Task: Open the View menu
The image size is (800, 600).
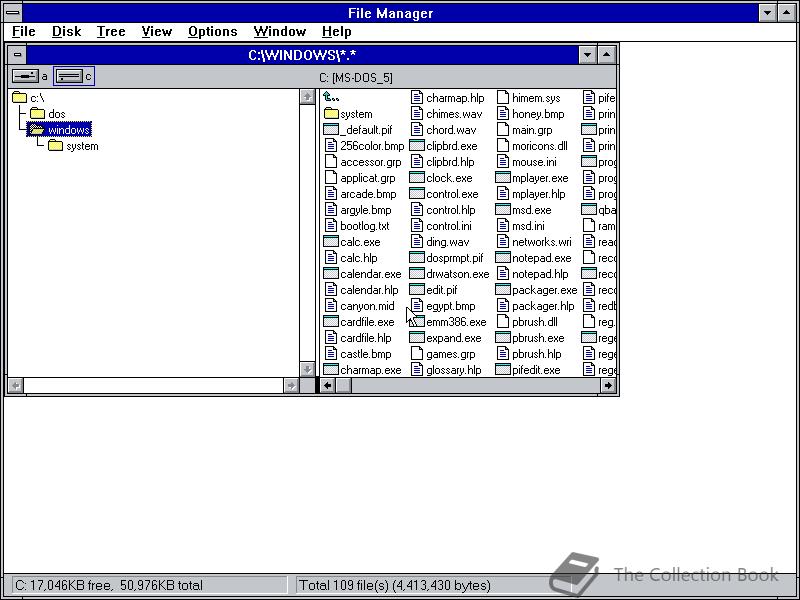Action: [x=156, y=32]
